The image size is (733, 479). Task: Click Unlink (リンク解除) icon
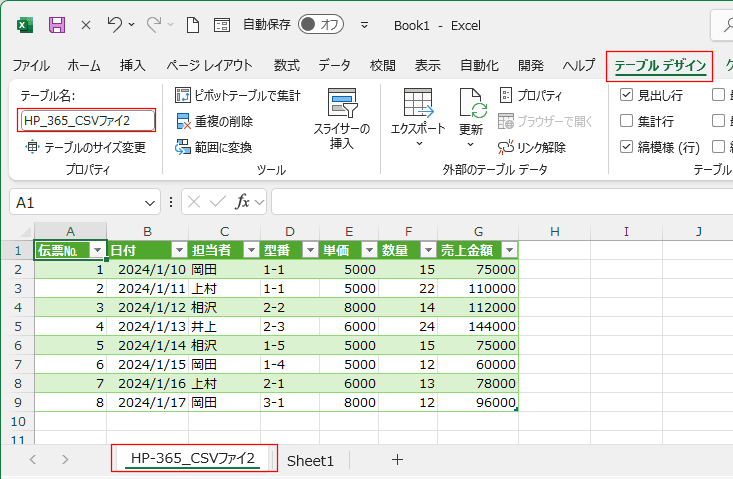point(532,147)
